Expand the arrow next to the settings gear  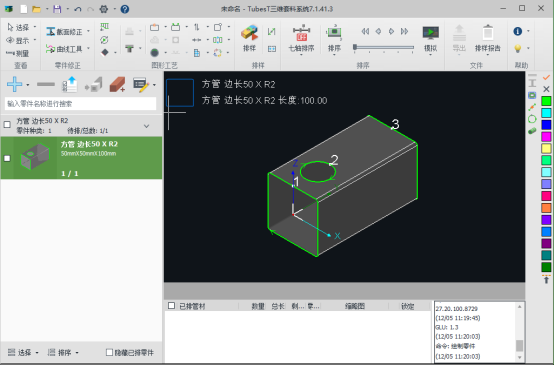(x=114, y=9)
